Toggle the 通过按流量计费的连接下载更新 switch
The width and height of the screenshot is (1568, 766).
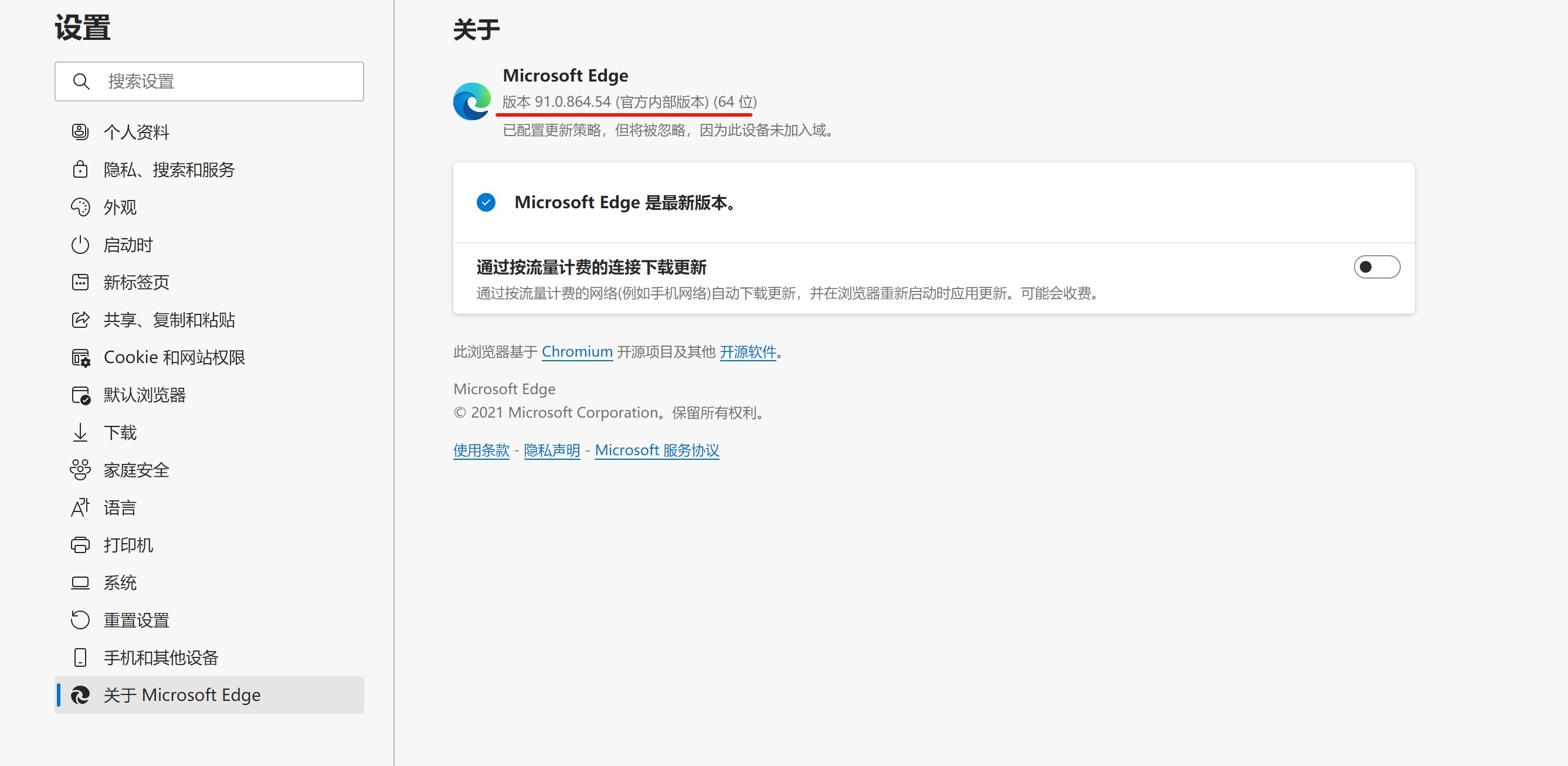pyautogui.click(x=1376, y=267)
